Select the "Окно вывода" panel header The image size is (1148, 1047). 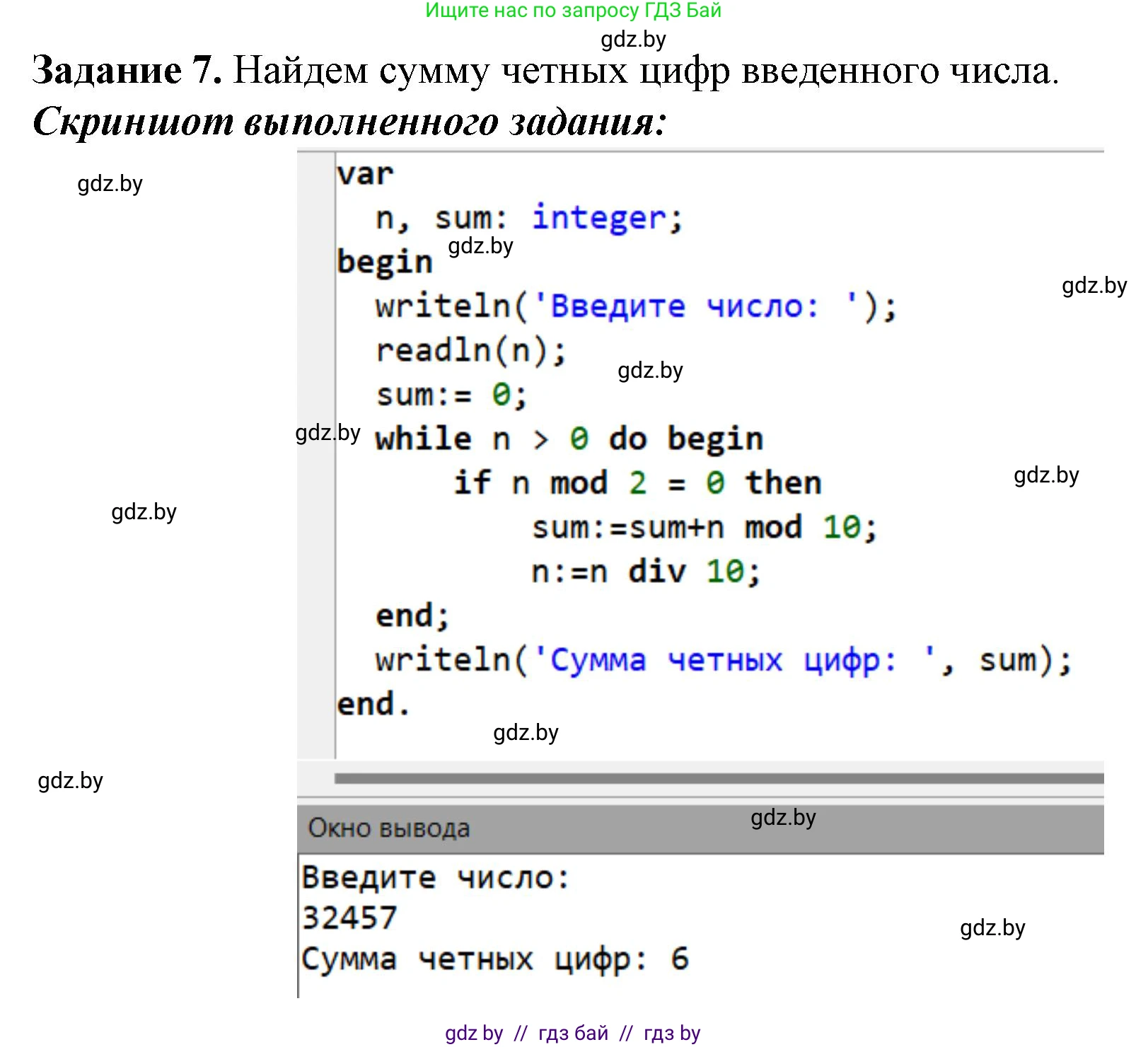click(x=389, y=828)
